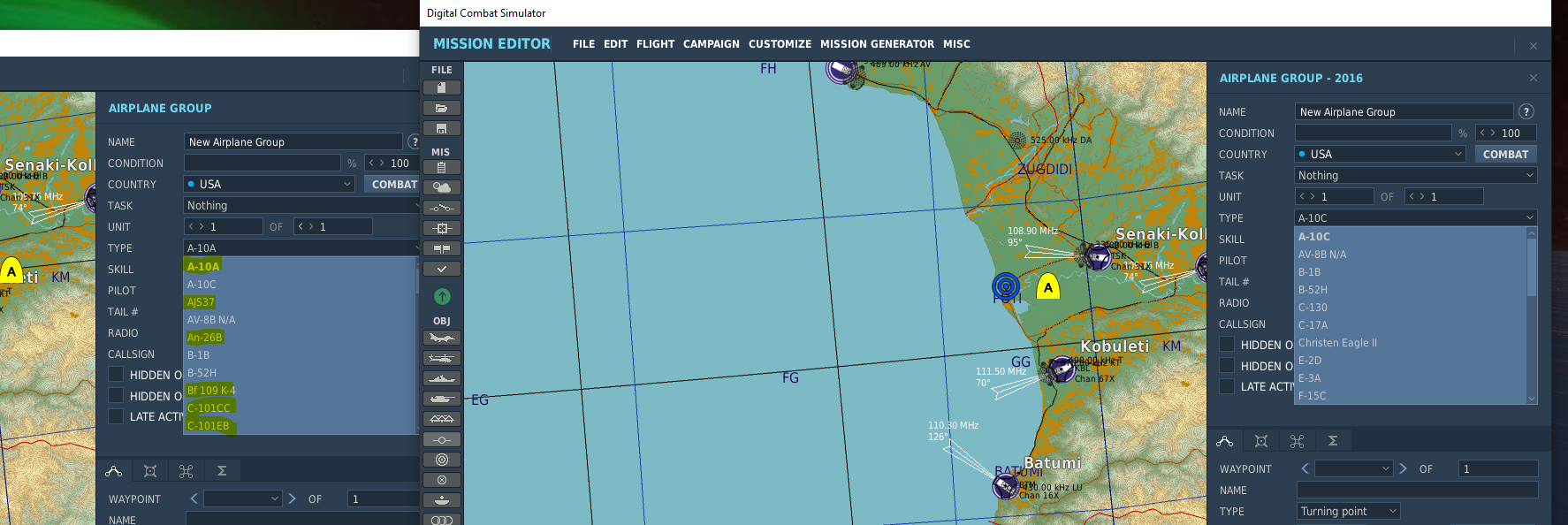The image size is (1568, 525).
Task: Open the MISC menu
Action: [x=956, y=43]
